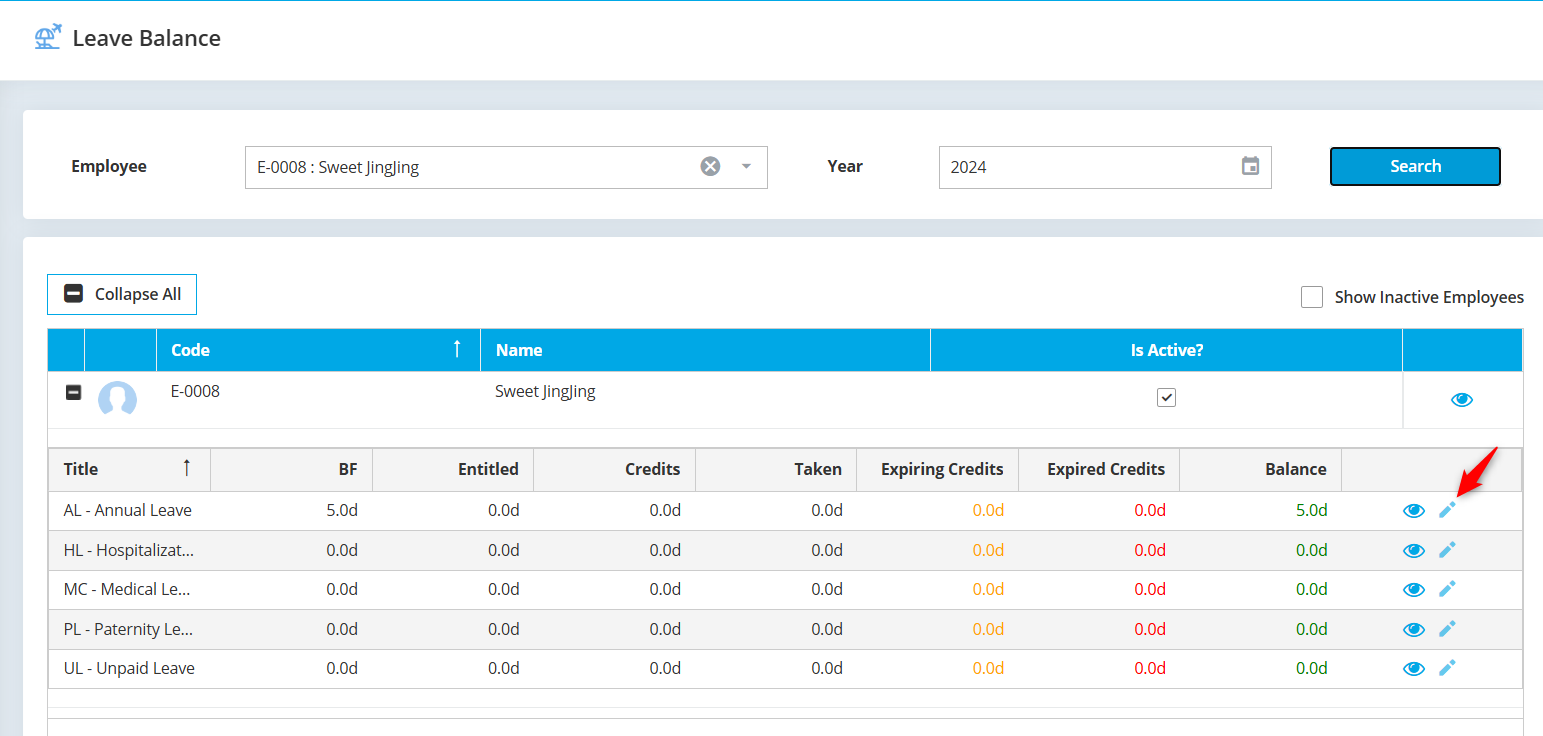View the Unpaid Leave eye icon
Viewport: 1543px width, 736px height.
click(x=1413, y=669)
